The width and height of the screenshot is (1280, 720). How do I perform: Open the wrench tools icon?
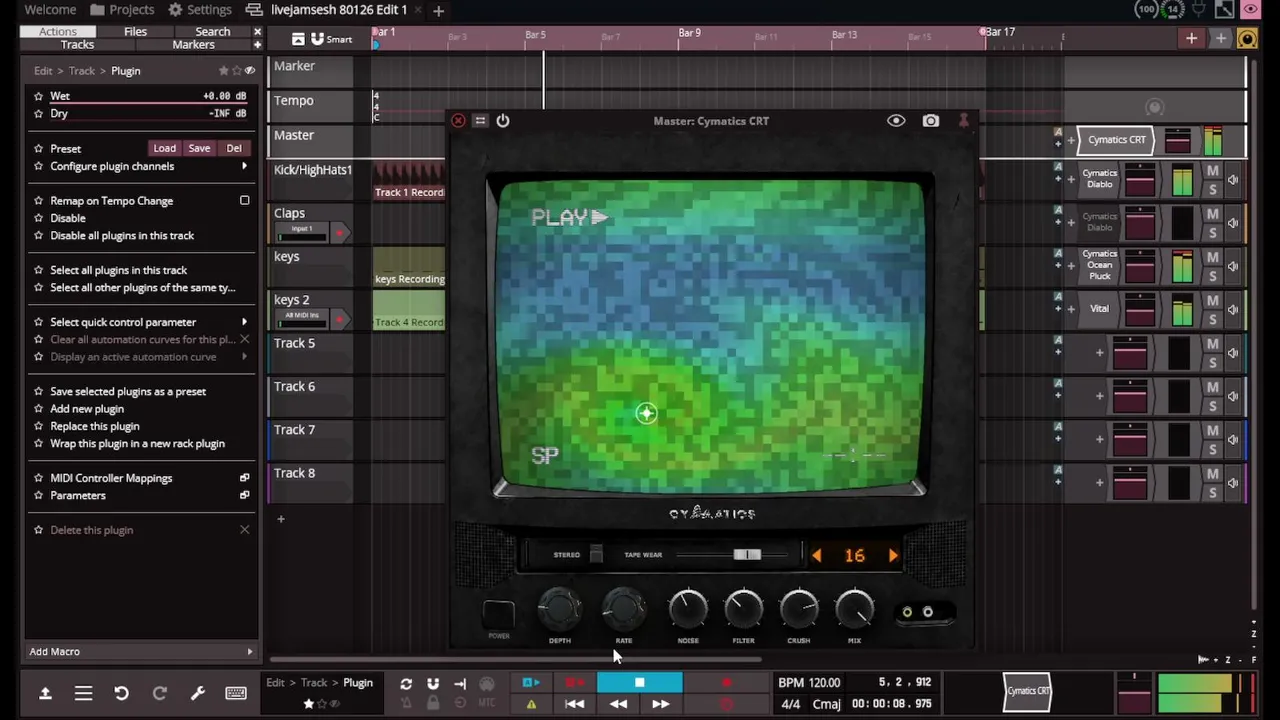coord(197,693)
